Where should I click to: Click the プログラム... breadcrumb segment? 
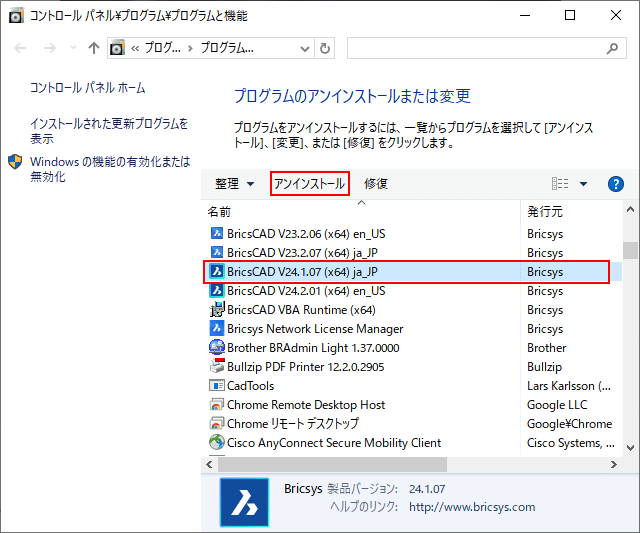(227, 48)
